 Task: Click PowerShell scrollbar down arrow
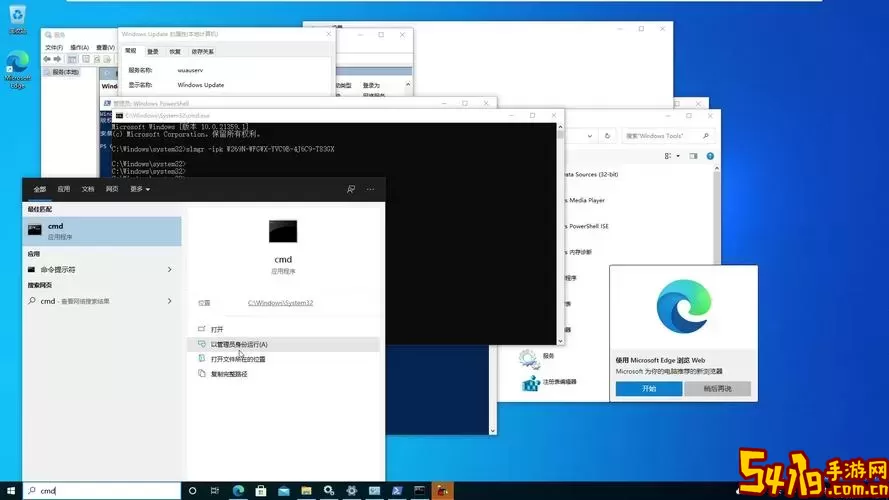492,431
